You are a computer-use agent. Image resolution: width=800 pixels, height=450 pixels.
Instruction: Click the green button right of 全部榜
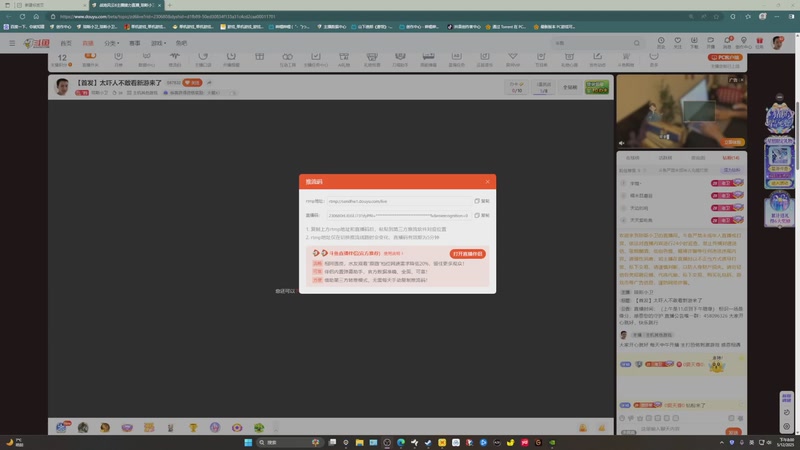pos(596,87)
